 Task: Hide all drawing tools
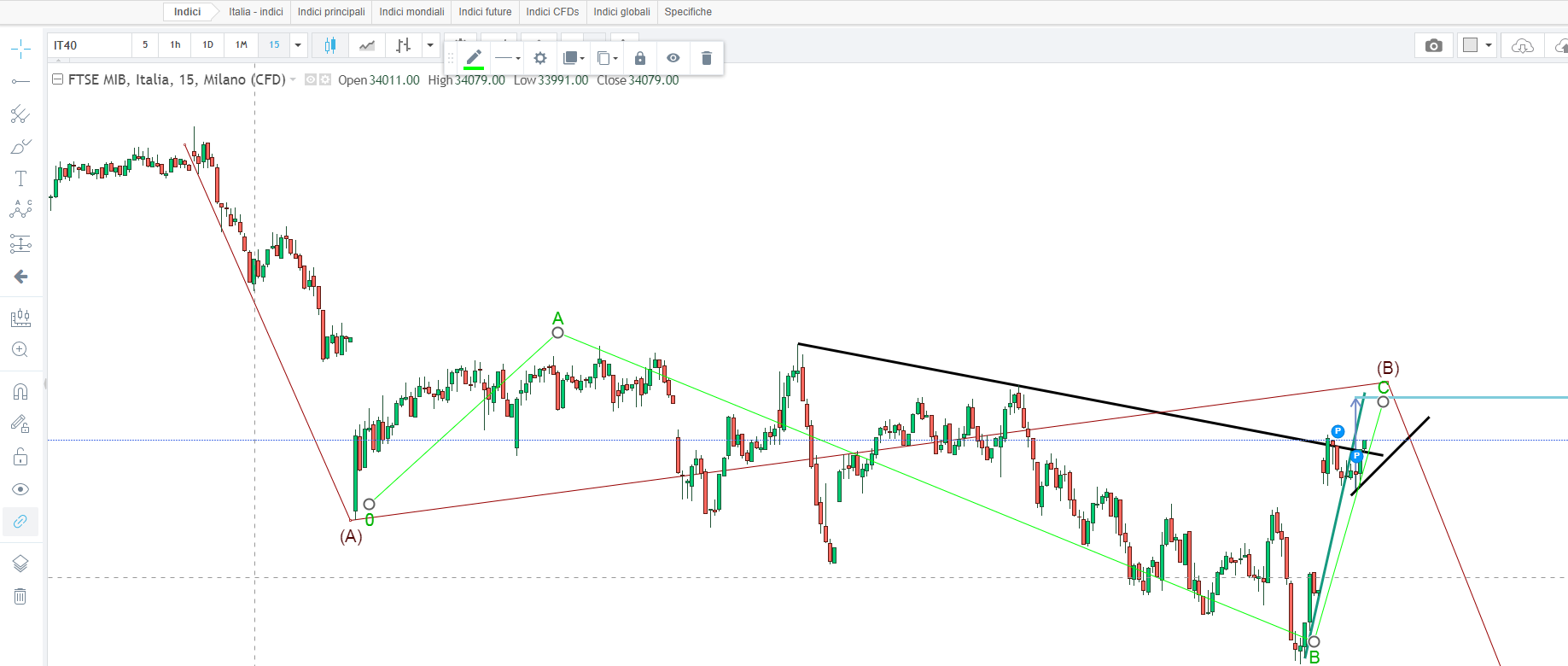pyautogui.click(x=20, y=489)
